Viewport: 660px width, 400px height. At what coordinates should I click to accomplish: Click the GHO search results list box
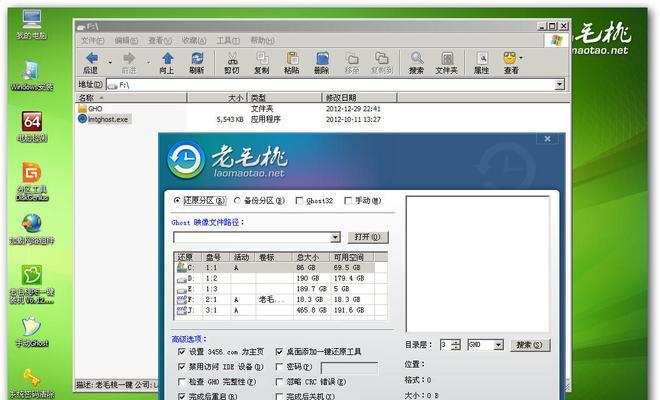478,264
